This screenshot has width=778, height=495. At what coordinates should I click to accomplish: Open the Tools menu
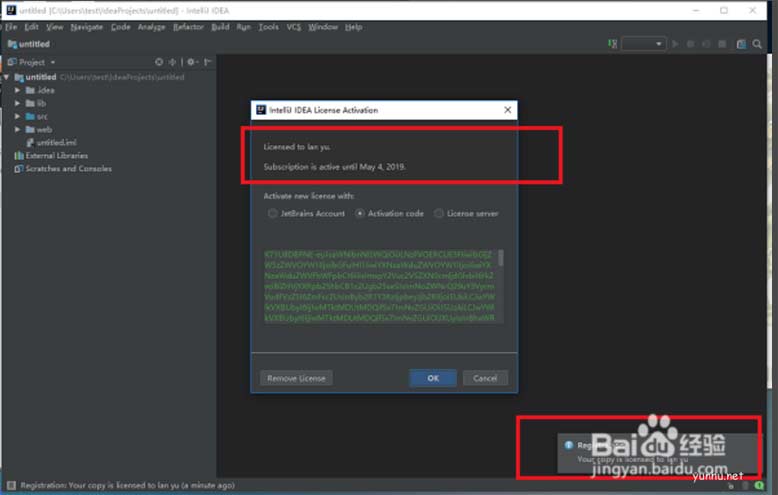268,27
